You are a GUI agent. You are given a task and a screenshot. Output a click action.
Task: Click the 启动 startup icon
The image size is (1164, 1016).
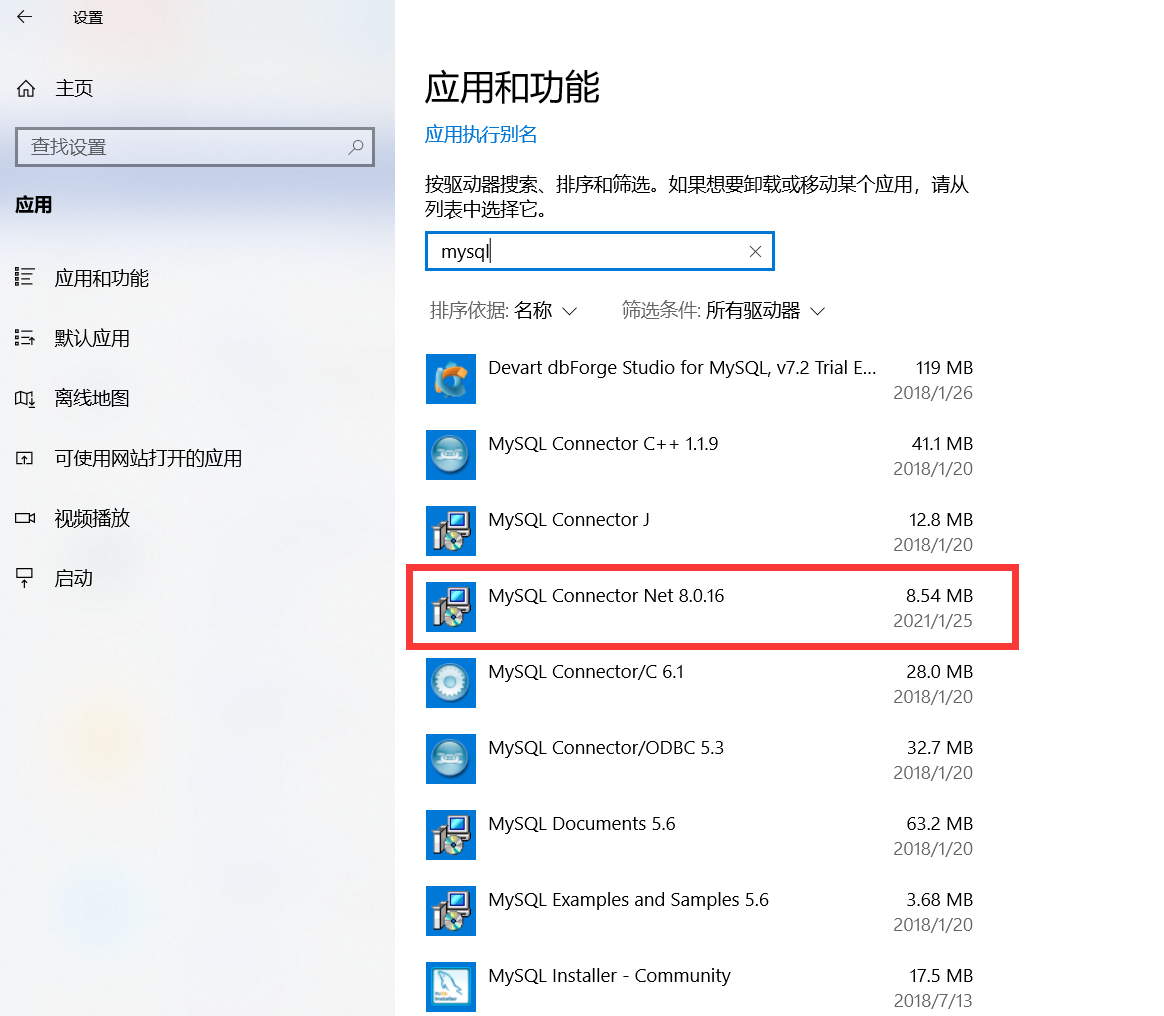[x=24, y=577]
